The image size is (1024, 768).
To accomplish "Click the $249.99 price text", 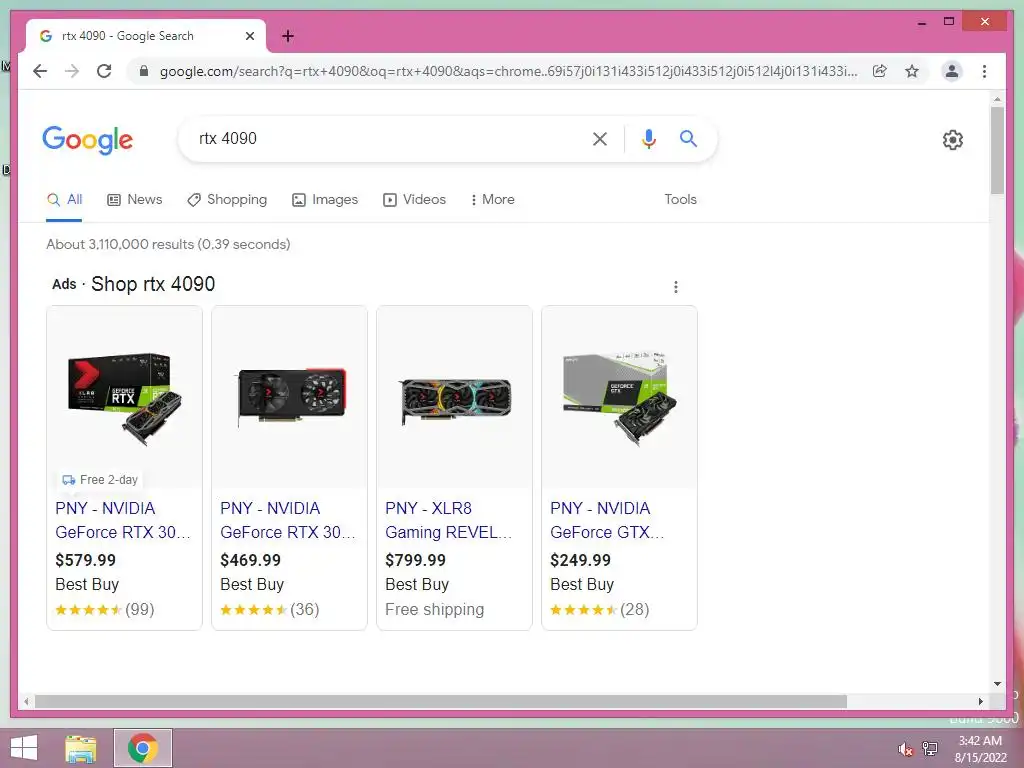I will point(581,560).
